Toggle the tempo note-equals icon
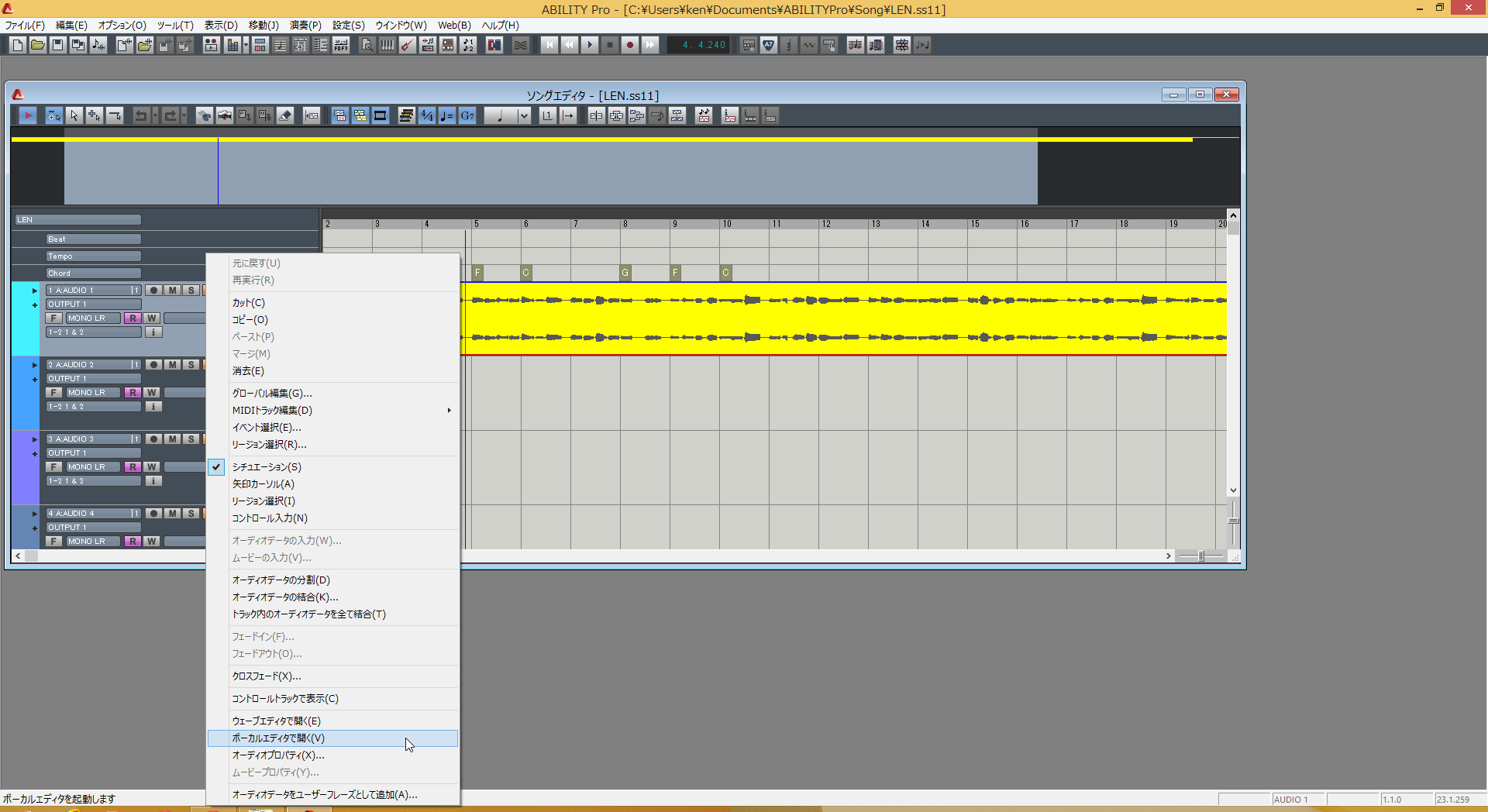 click(446, 115)
